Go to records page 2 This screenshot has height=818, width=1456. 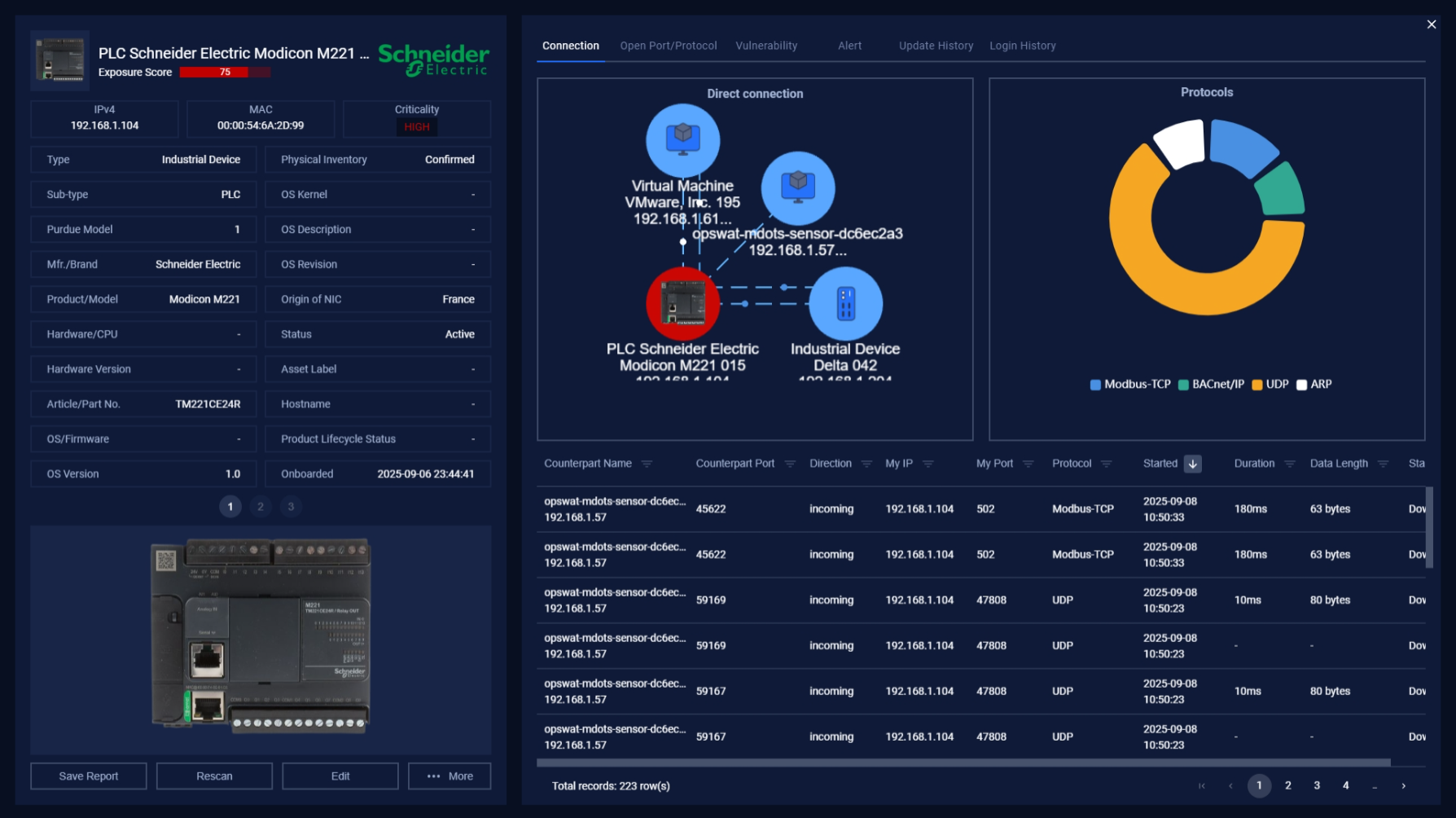pos(1287,785)
